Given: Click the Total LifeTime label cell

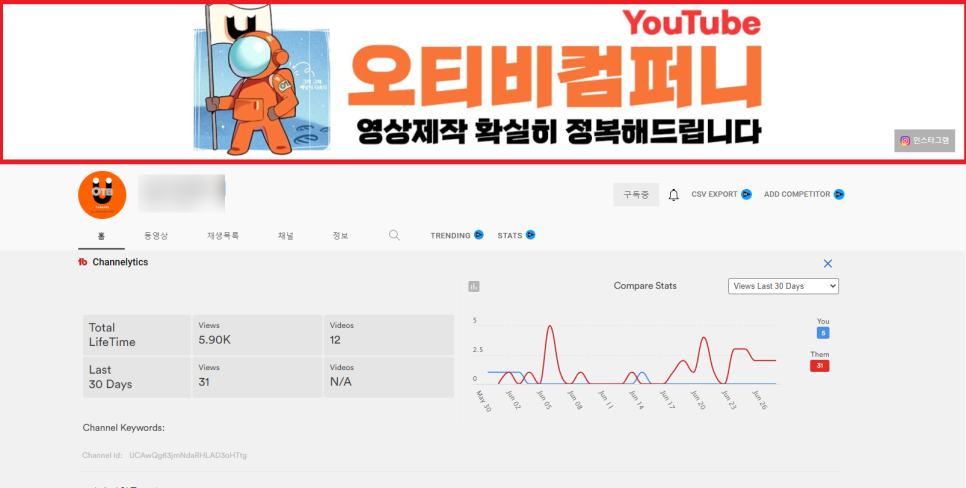Looking at the screenshot, I should point(137,335).
